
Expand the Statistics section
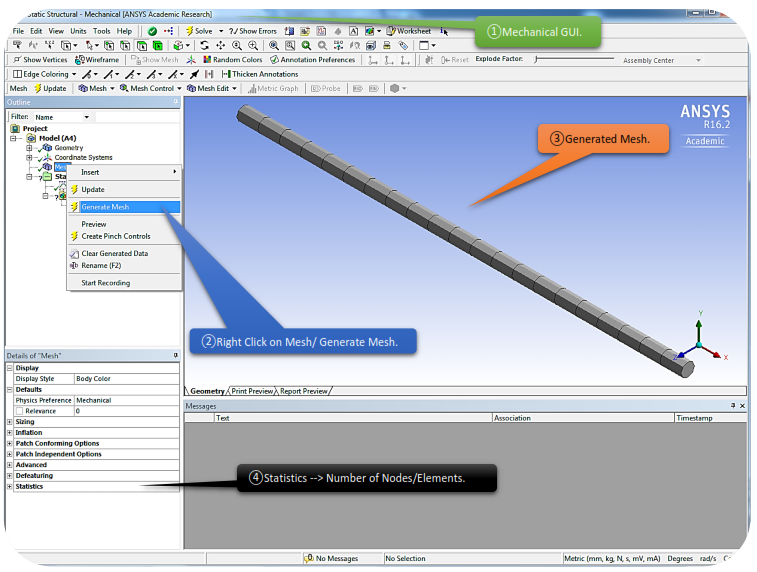(x=10, y=487)
